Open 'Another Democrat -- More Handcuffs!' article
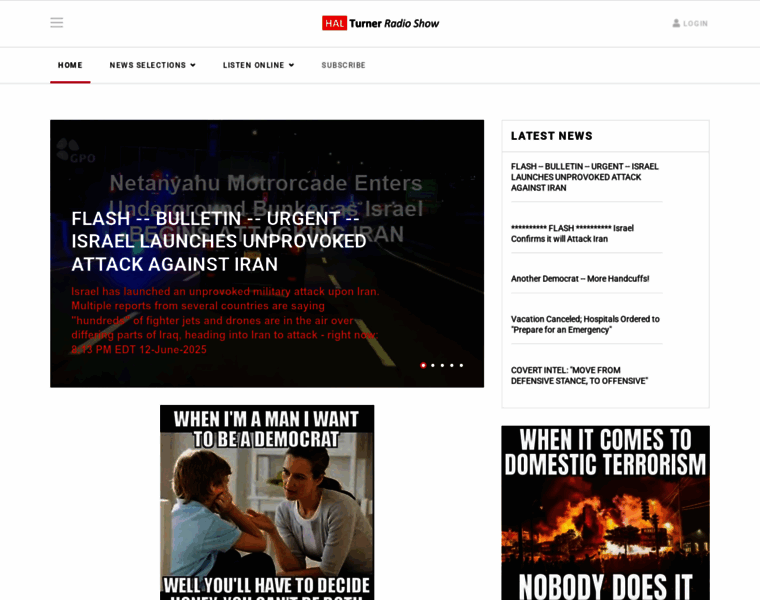Image resolution: width=760 pixels, height=600 pixels. point(580,279)
